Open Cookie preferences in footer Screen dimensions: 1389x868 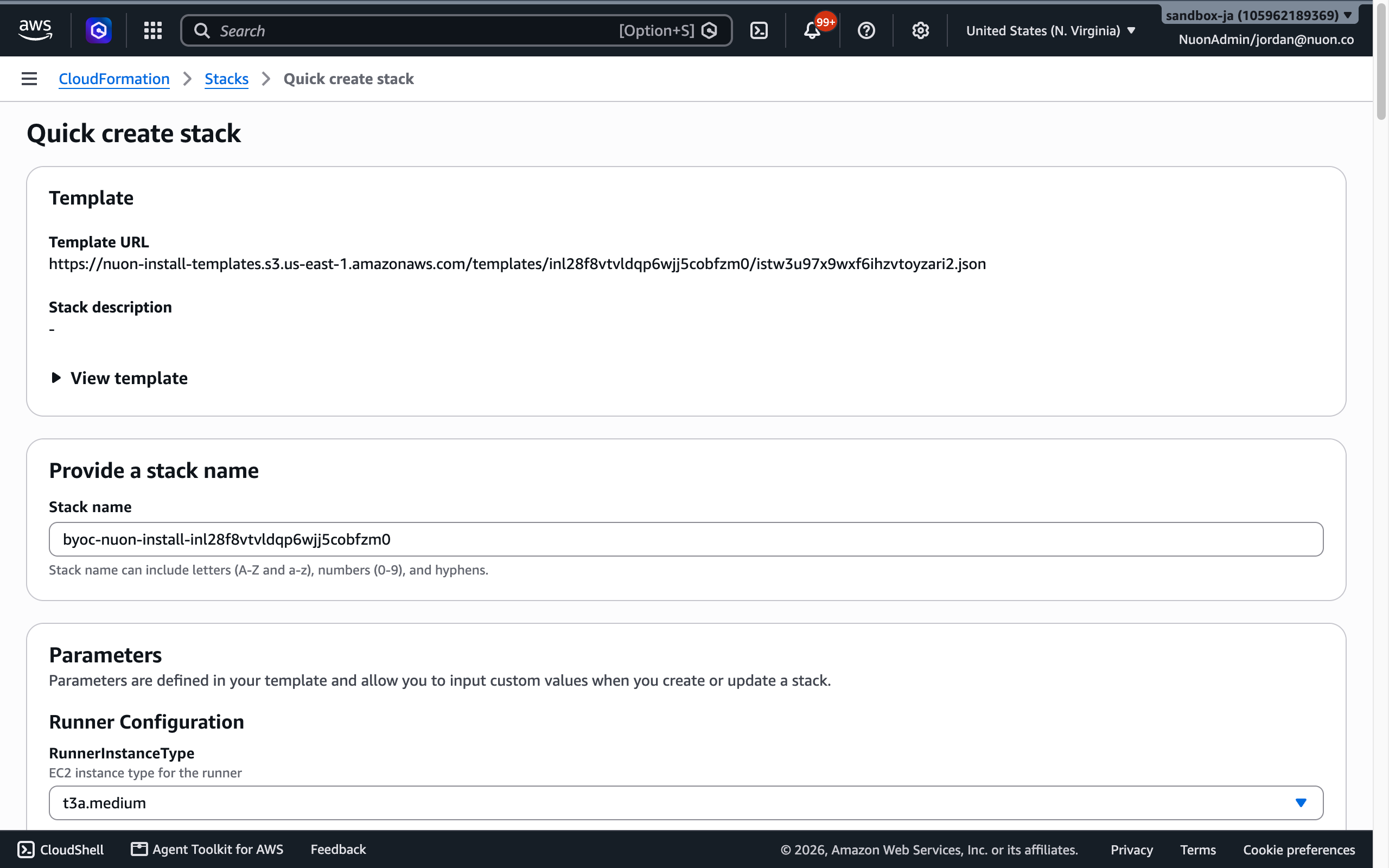(1299, 850)
